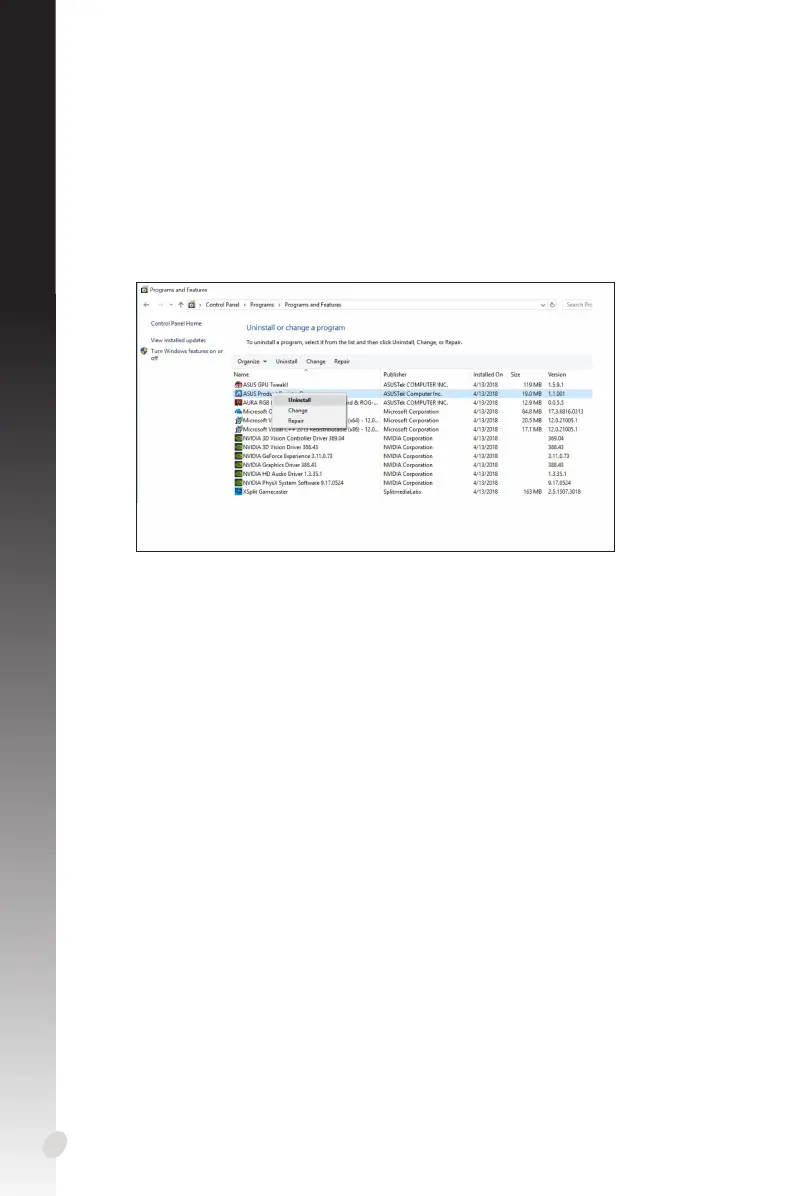Click Programs and Features in the breadcrumb
Image resolution: width=794 pixels, height=1196 pixels.
(x=313, y=304)
